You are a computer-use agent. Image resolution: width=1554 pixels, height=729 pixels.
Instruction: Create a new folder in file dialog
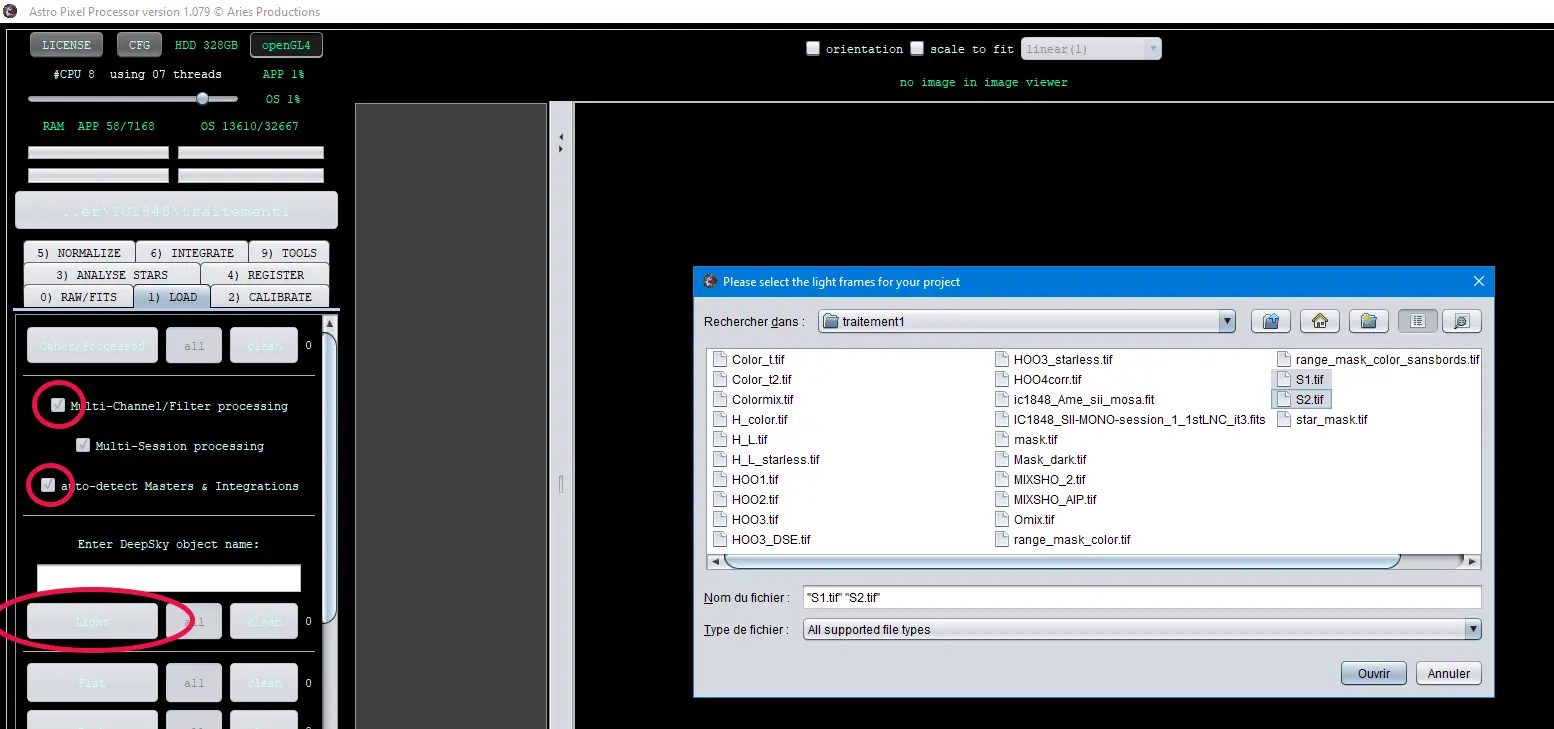1369,321
